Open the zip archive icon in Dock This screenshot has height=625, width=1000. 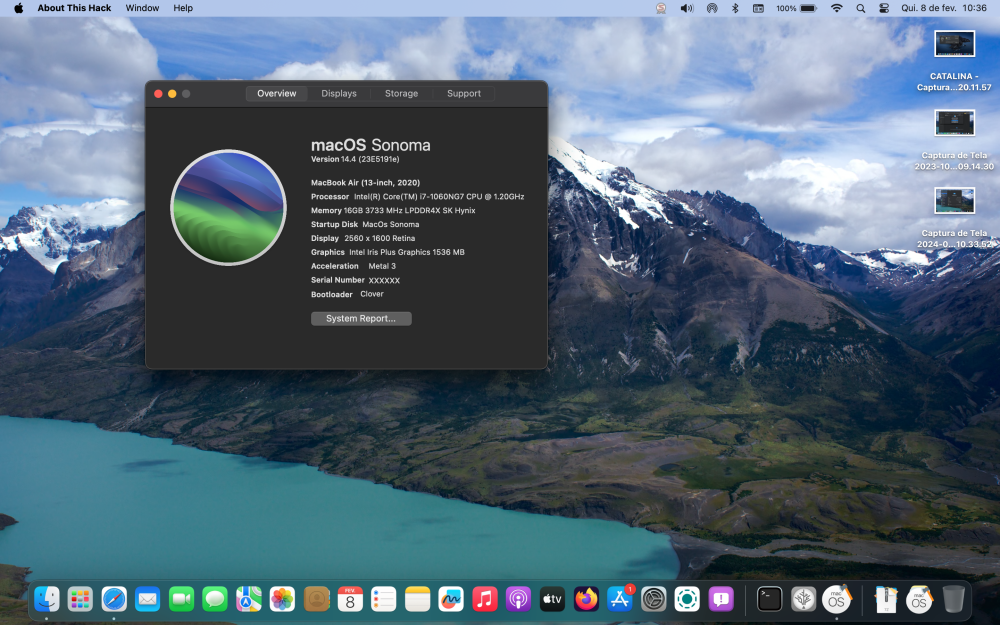pyautogui.click(x=885, y=599)
